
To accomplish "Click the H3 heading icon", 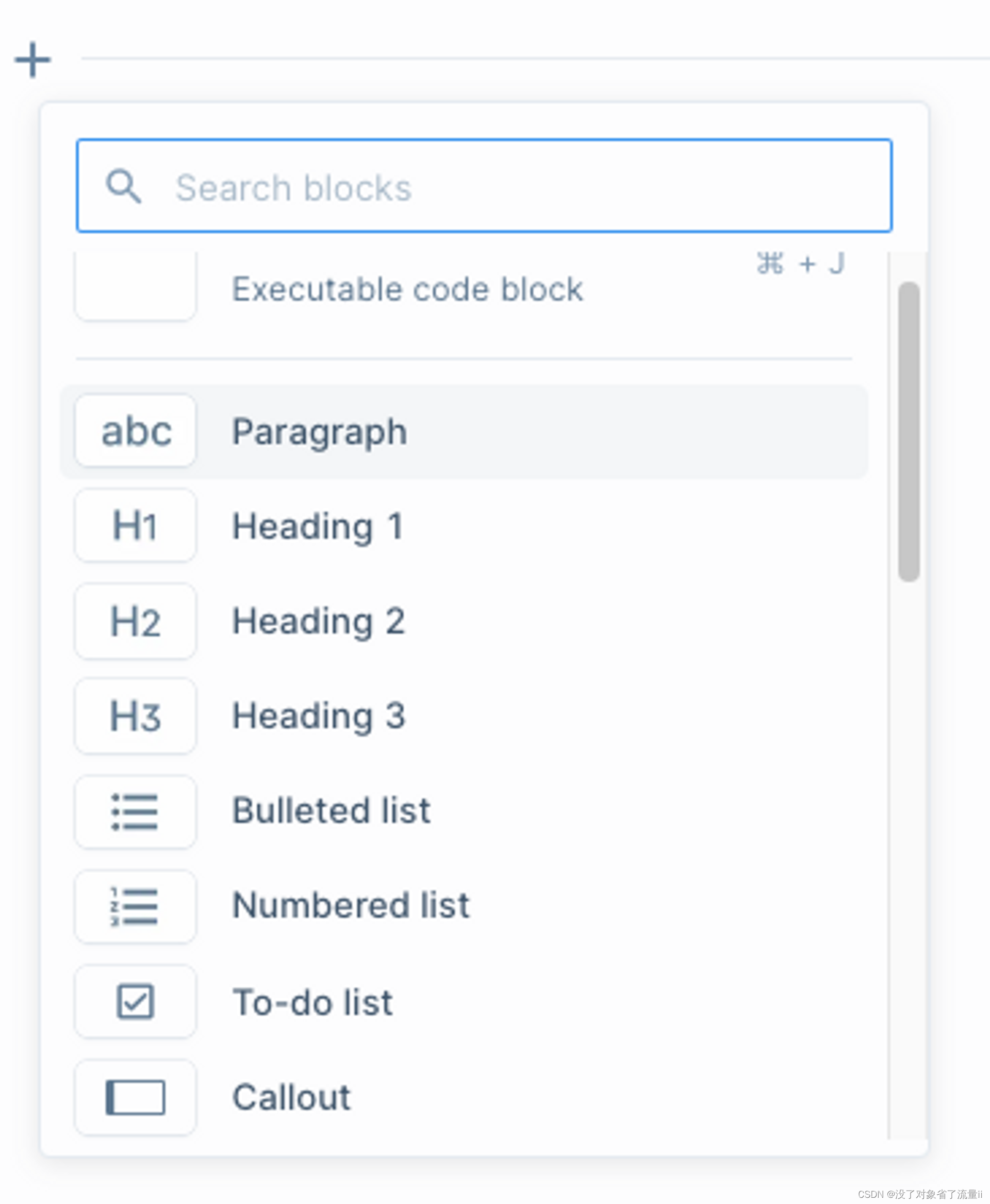I will [x=136, y=715].
